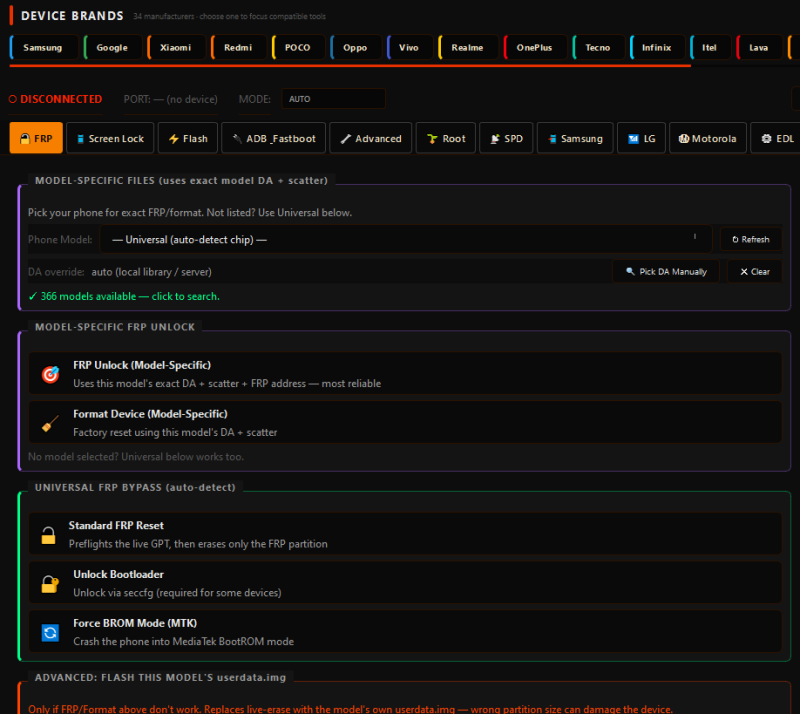The image size is (800, 714).
Task: Click the open-lock icon for Unlock Bootloader
Action: 50,584
